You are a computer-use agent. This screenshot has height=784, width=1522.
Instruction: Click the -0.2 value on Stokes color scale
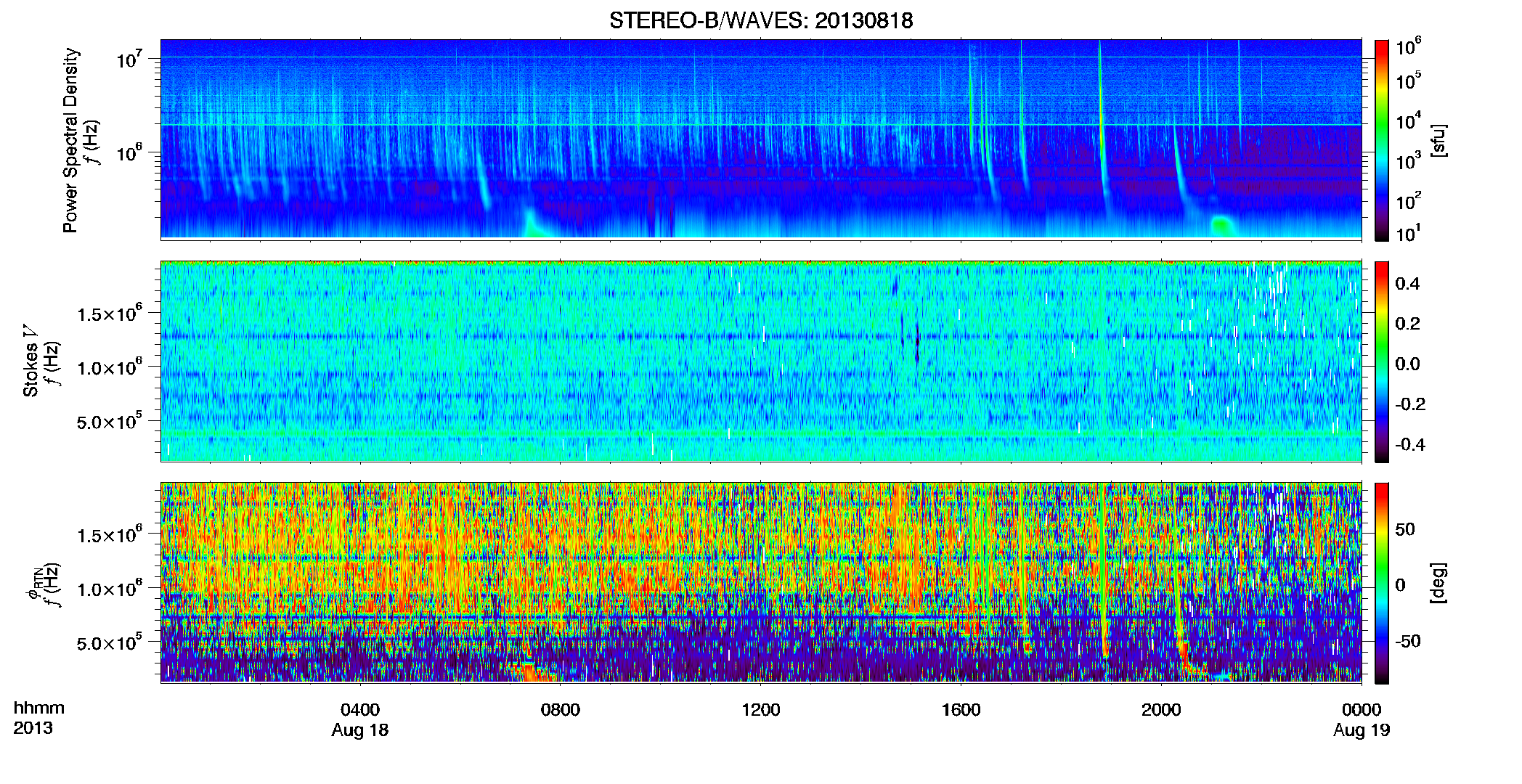(1410, 404)
